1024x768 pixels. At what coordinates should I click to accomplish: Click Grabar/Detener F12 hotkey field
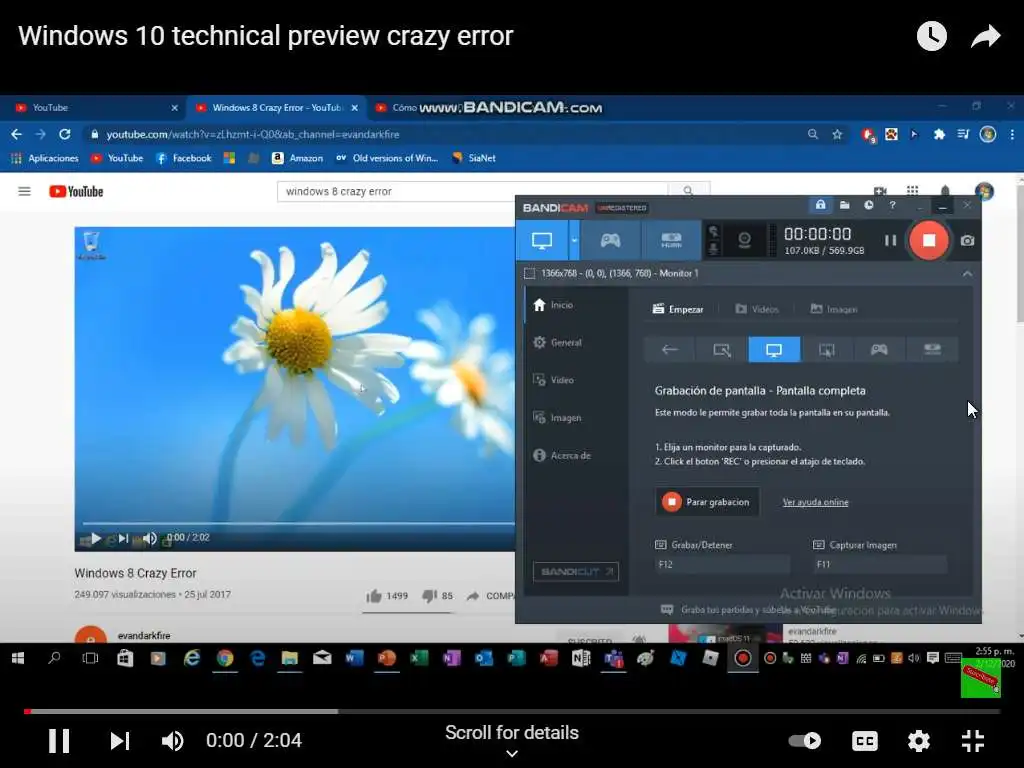click(722, 564)
